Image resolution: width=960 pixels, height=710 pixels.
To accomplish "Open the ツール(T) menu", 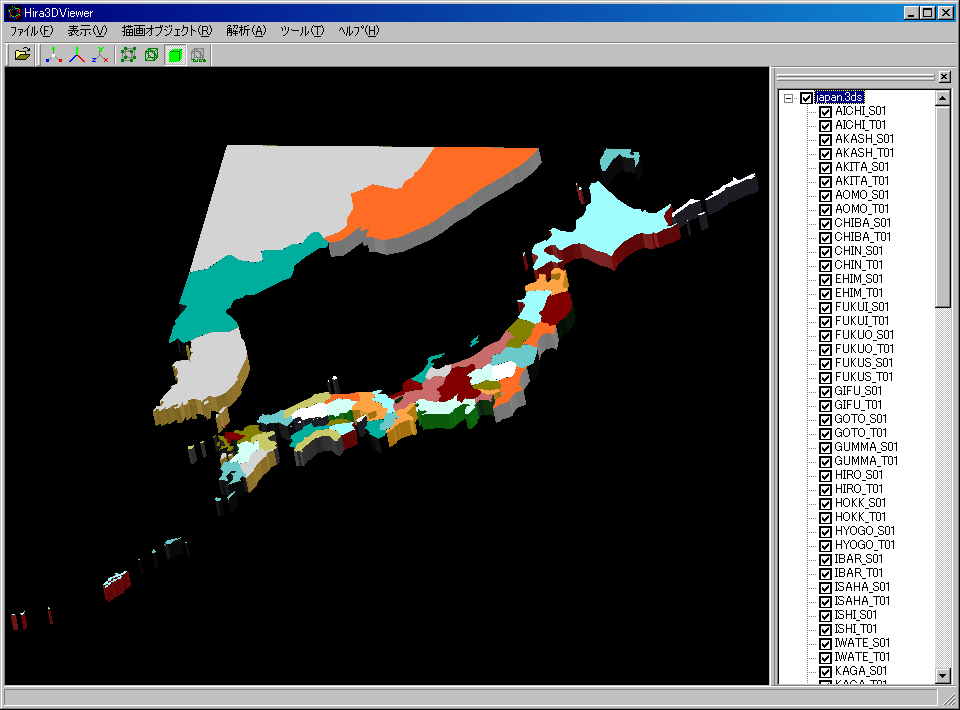I will 302,31.
